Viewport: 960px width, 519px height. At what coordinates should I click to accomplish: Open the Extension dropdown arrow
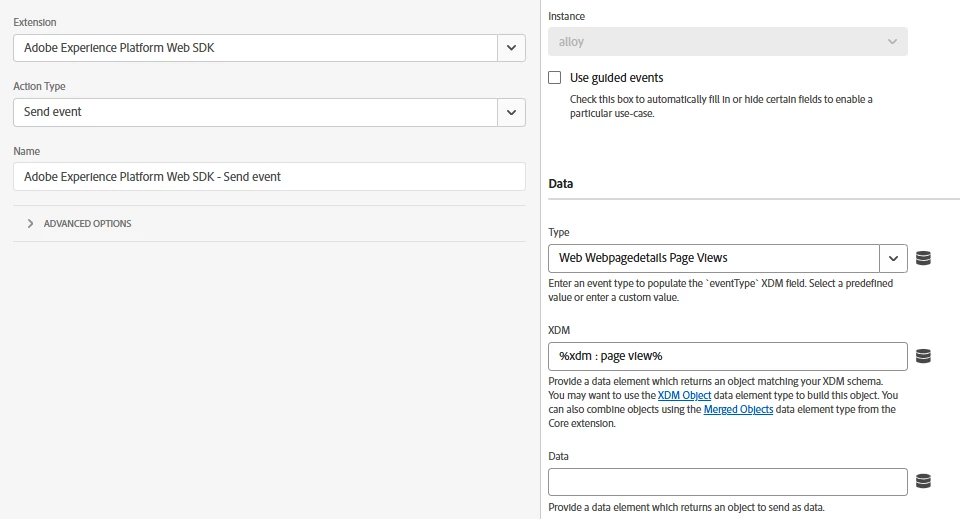coord(511,48)
